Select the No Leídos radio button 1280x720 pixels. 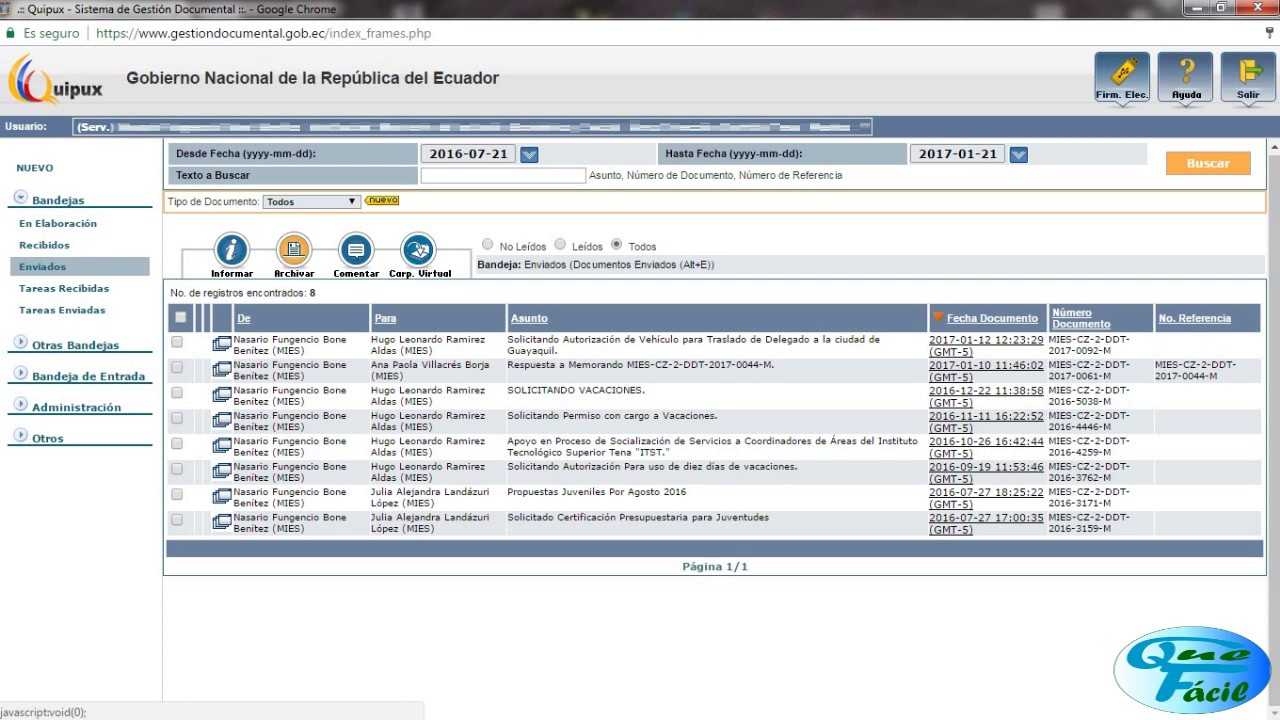tap(488, 244)
